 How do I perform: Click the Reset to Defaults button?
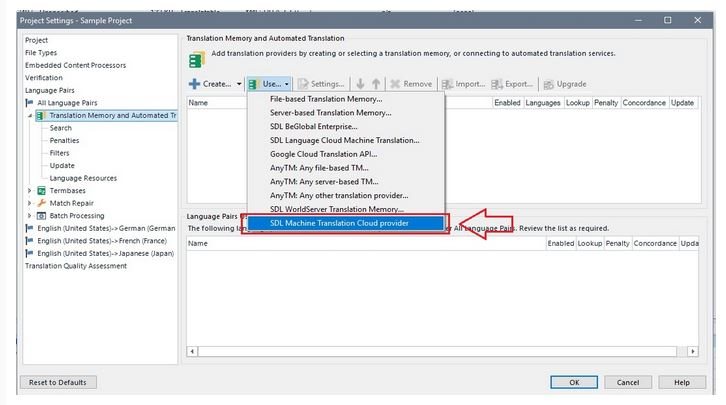pyautogui.click(x=58, y=382)
